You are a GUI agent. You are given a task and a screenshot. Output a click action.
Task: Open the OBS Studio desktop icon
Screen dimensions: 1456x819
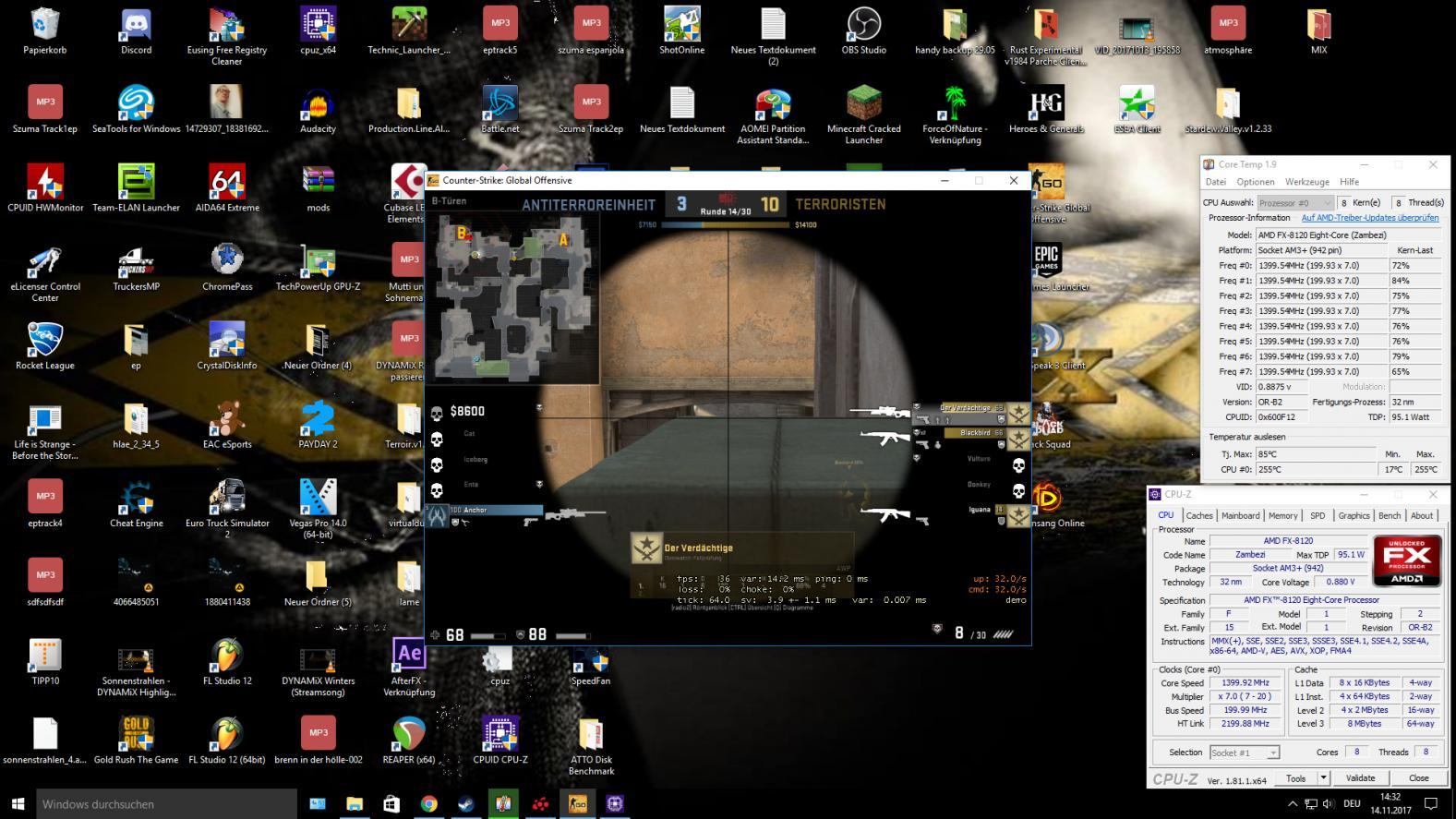coord(863,30)
